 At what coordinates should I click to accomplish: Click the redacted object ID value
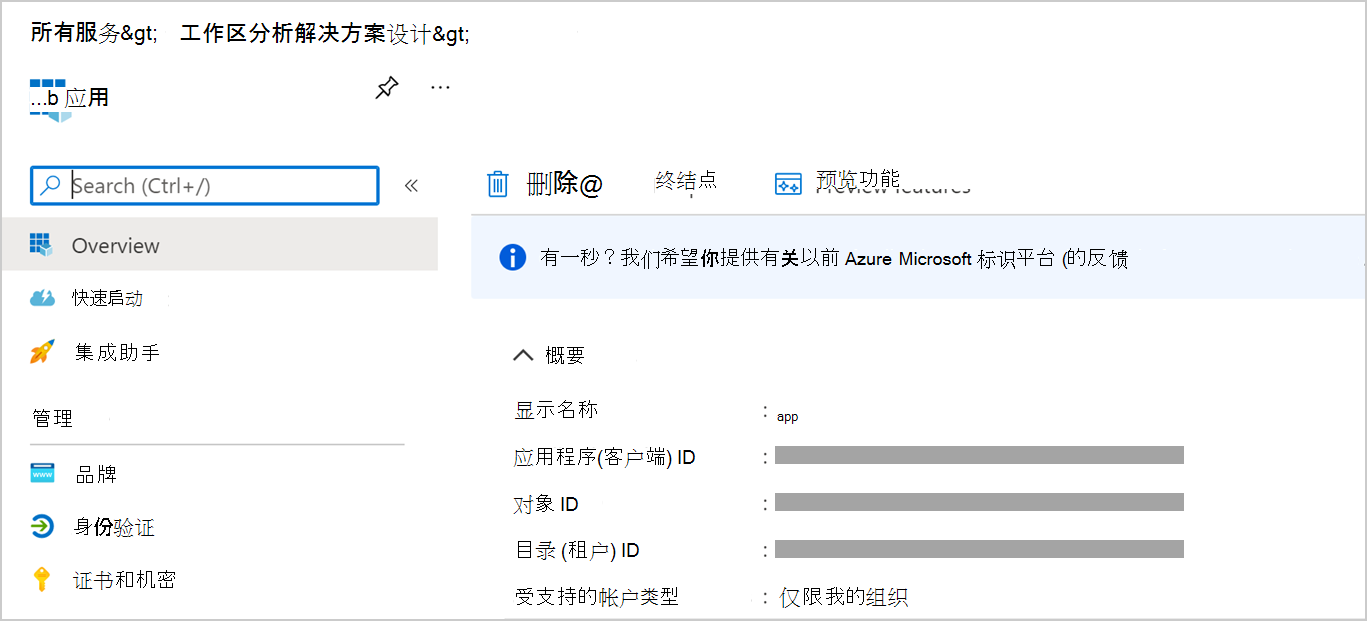pyautogui.click(x=979, y=502)
